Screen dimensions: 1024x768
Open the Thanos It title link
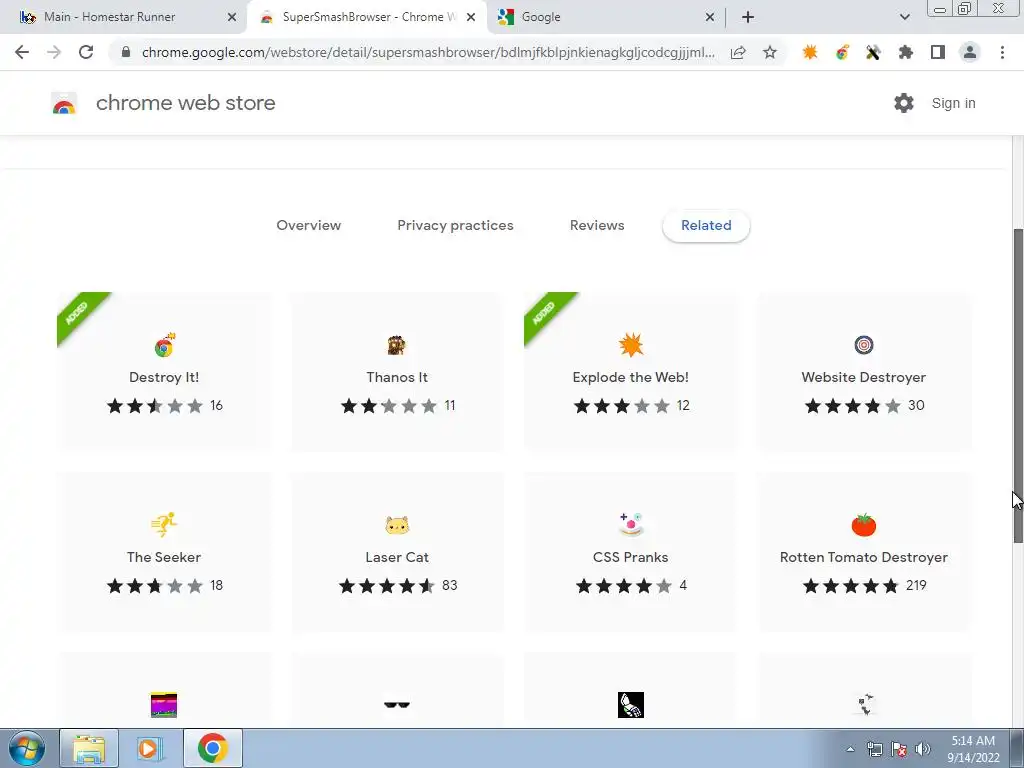pos(396,377)
